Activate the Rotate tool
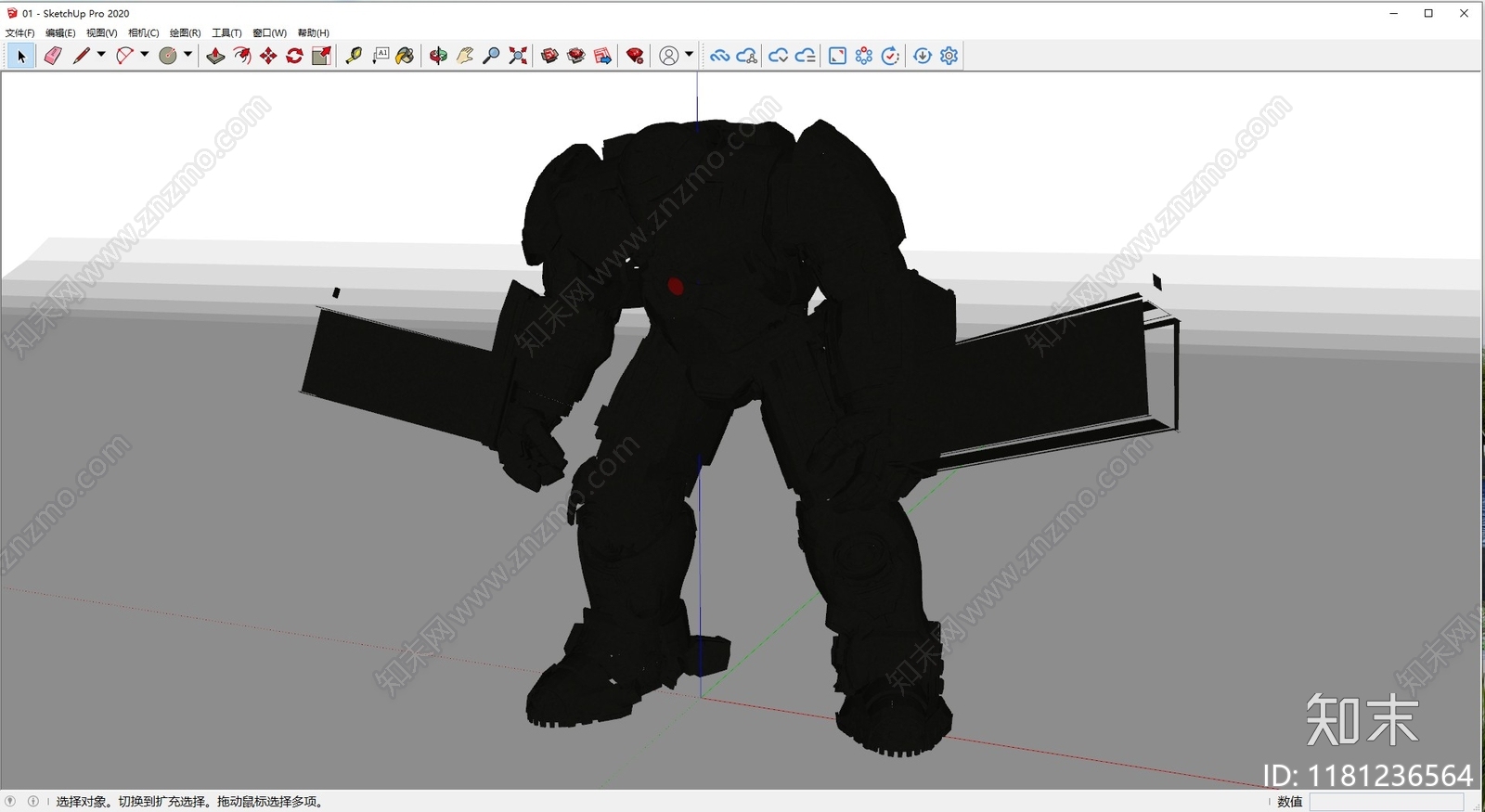The height and width of the screenshot is (812, 1485). coord(294,56)
